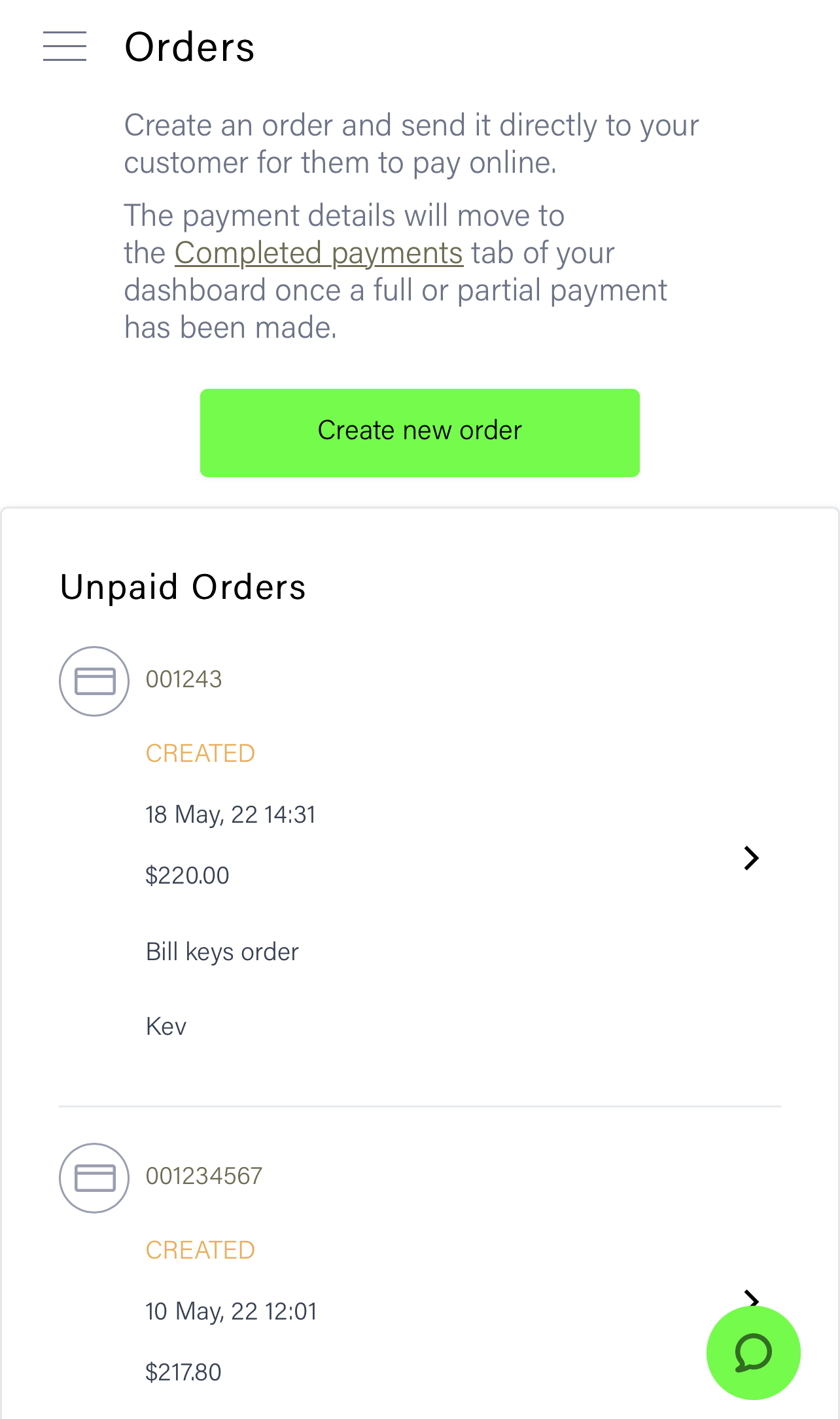Click card icon for order 001234567
The image size is (840, 1419).
[x=94, y=1178]
